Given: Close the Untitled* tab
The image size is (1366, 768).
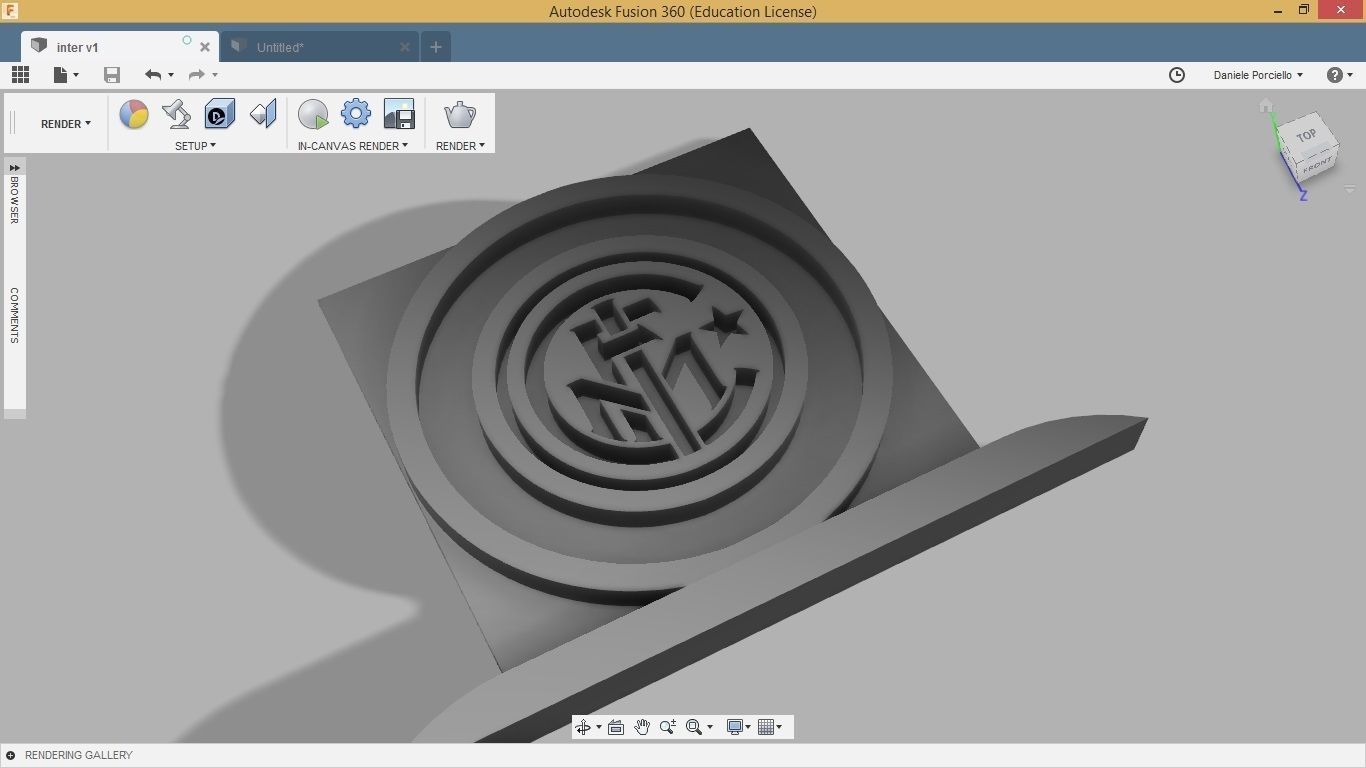Looking at the screenshot, I should (405, 47).
